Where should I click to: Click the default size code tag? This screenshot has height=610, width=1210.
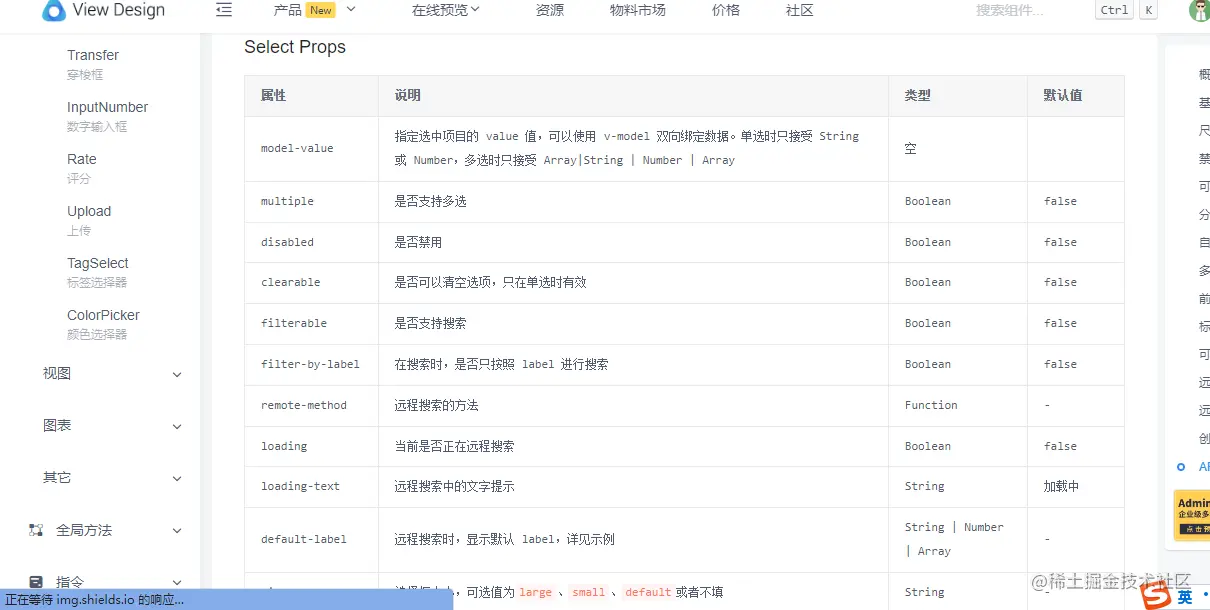click(x=647, y=592)
